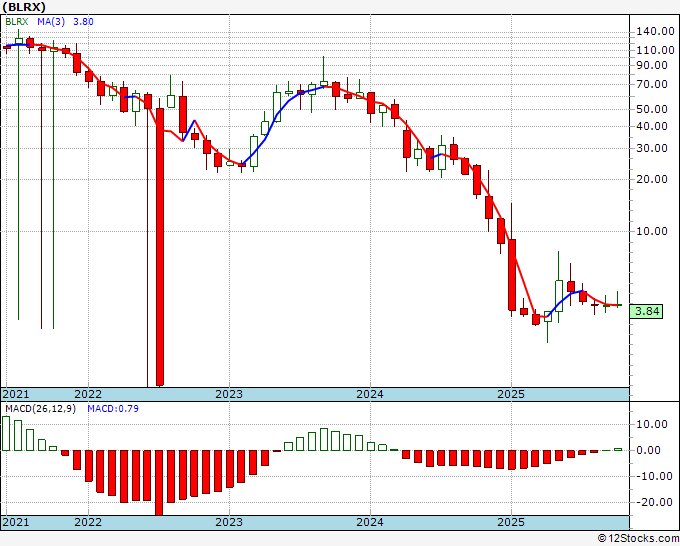Click the 3.80 moving average value
The width and height of the screenshot is (680, 546).
(x=83, y=22)
